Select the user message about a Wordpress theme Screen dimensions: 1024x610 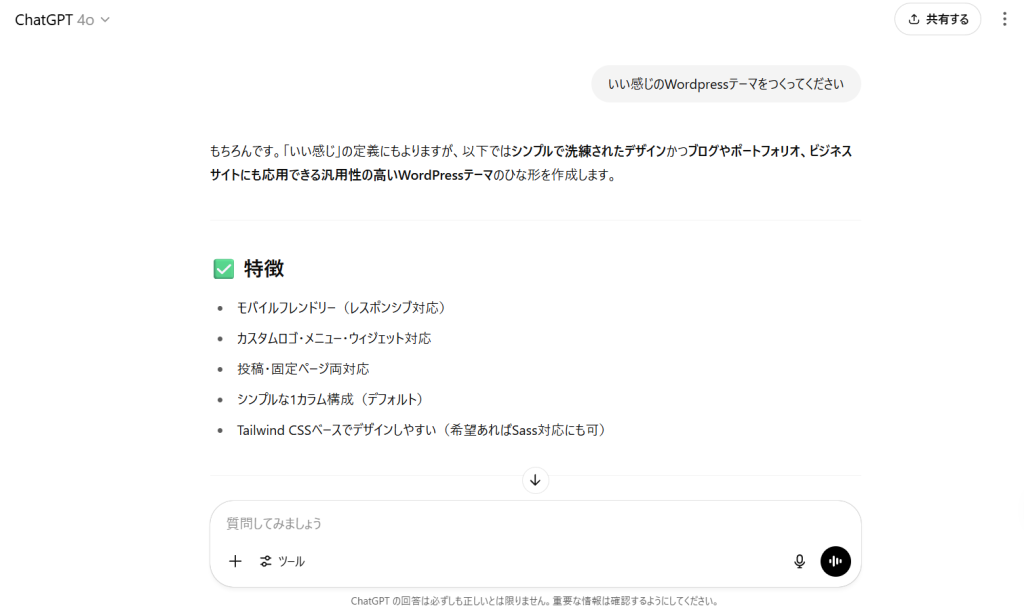point(726,84)
